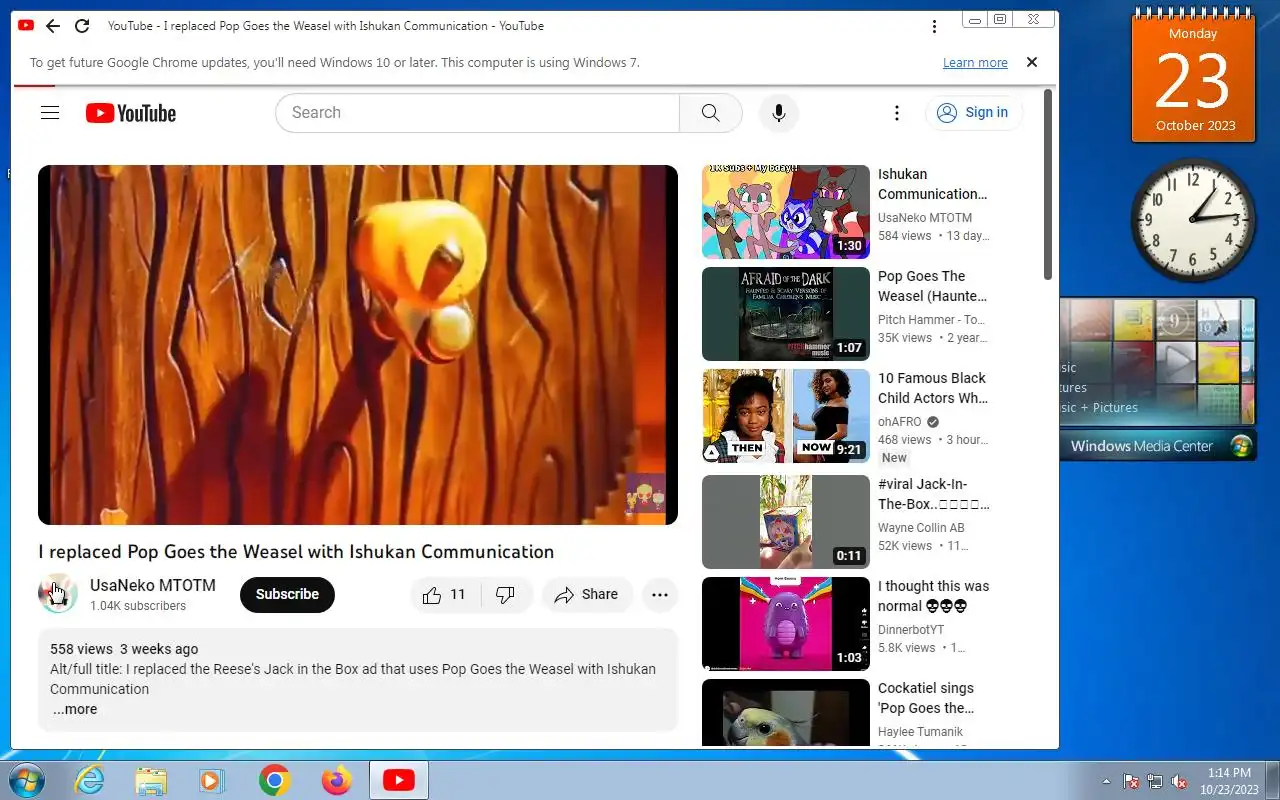Open UsaNeko MTOTM channel avatar
The height and width of the screenshot is (800, 1280).
point(58,594)
